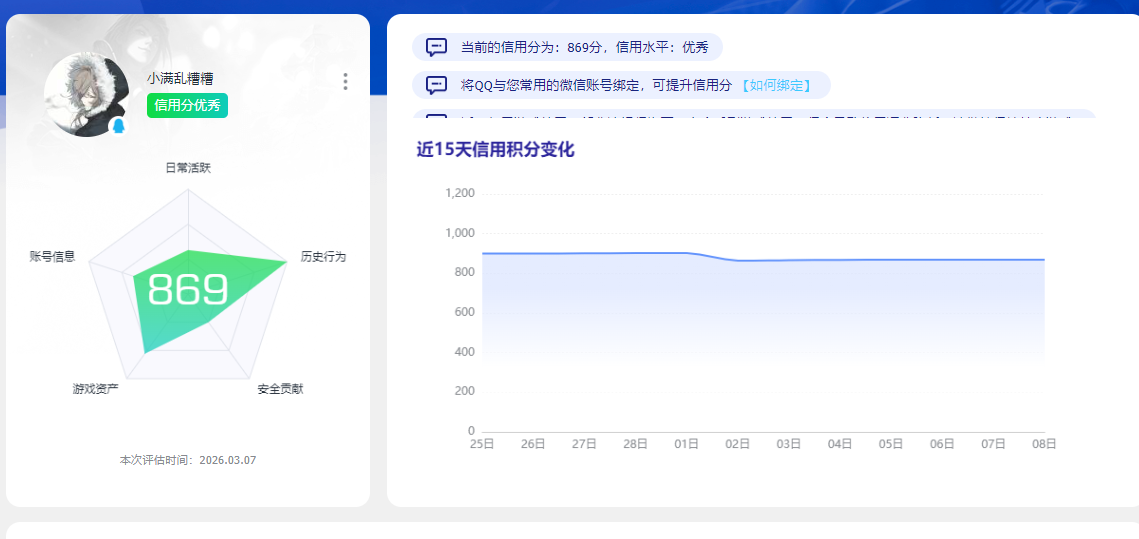
Task: Click the 08日 x-axis label
Action: click(x=1044, y=444)
